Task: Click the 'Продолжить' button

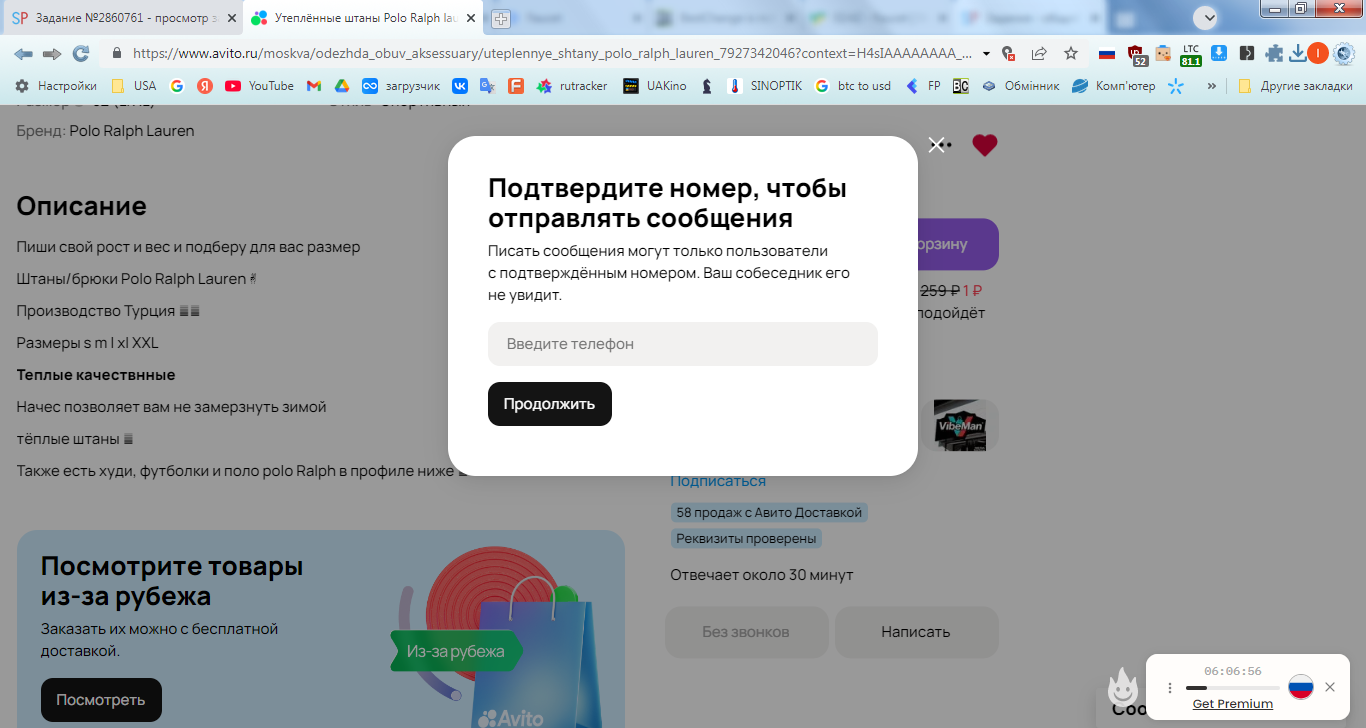Action: coord(550,404)
